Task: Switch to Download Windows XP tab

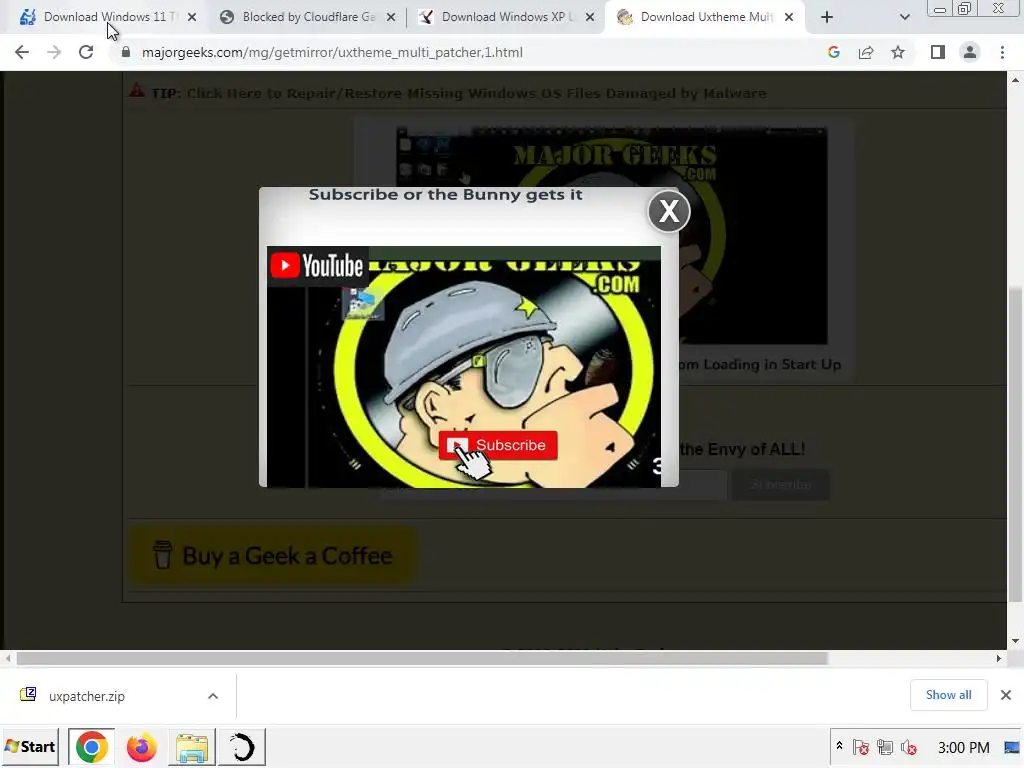Action: 507,17
